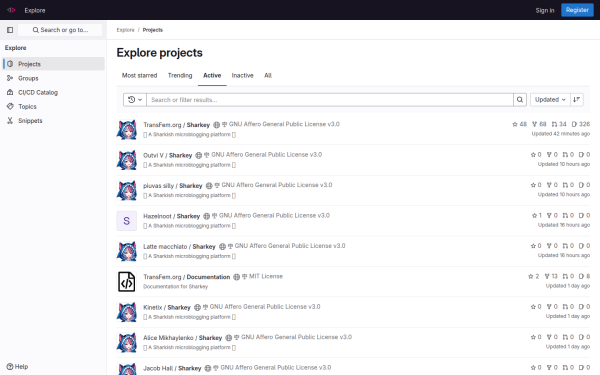
Task: Select the All projects tab
Action: [x=268, y=75]
